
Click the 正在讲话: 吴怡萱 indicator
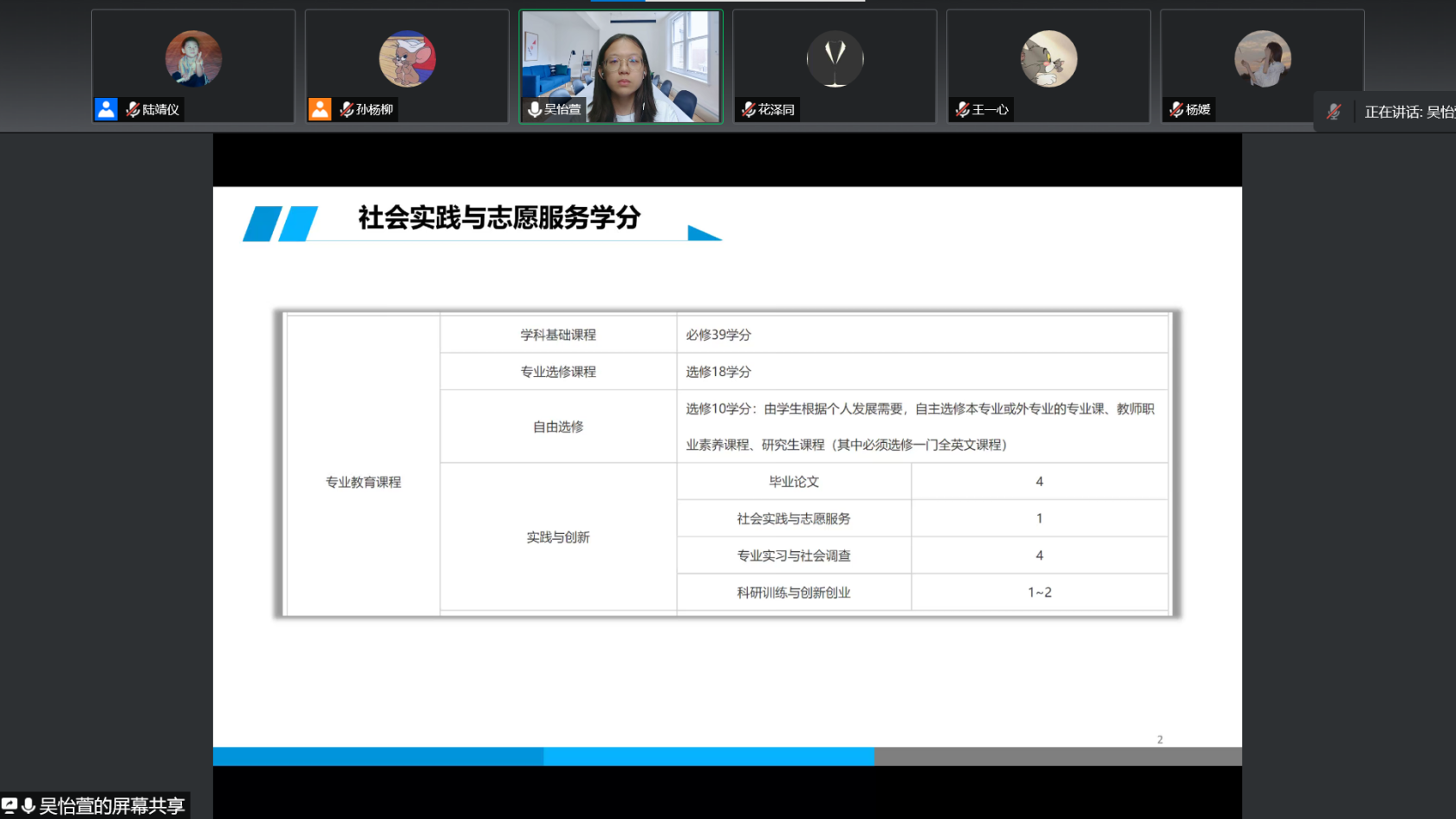1404,112
